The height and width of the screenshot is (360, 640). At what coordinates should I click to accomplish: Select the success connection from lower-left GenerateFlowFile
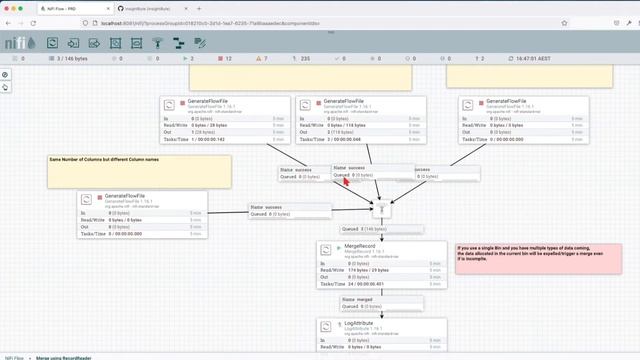coord(290,211)
